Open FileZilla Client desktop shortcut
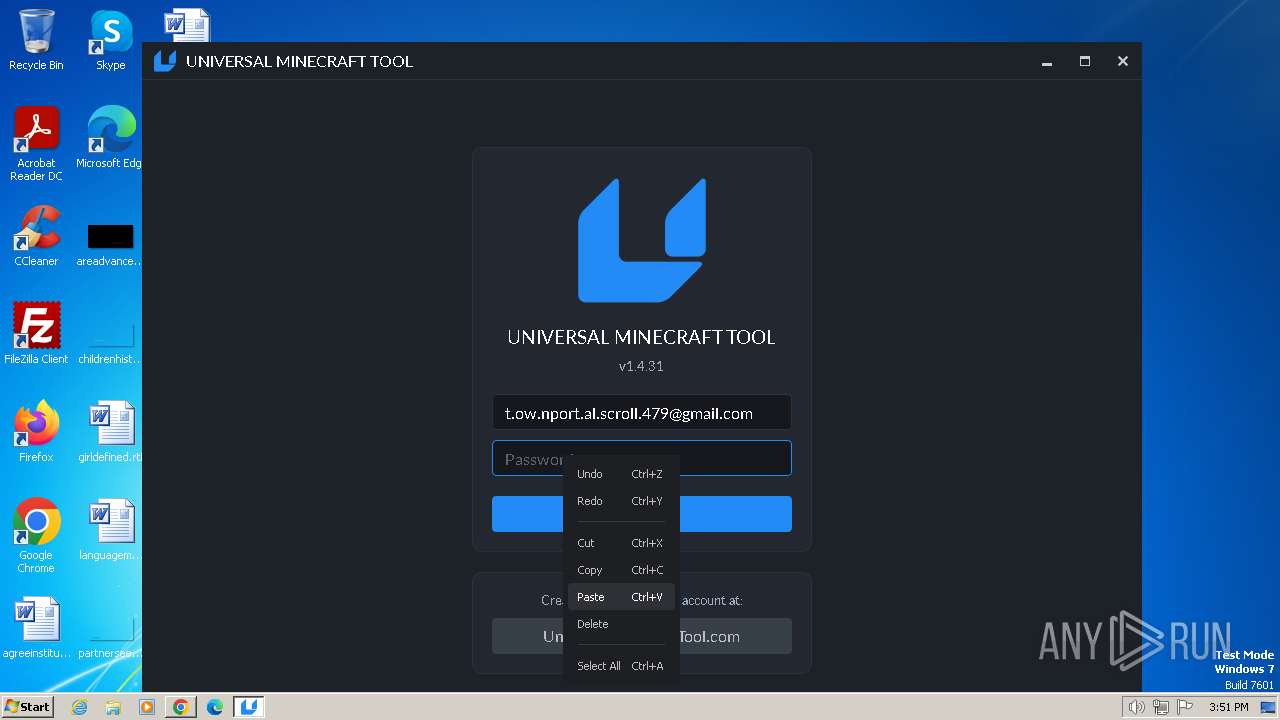 pyautogui.click(x=36, y=333)
